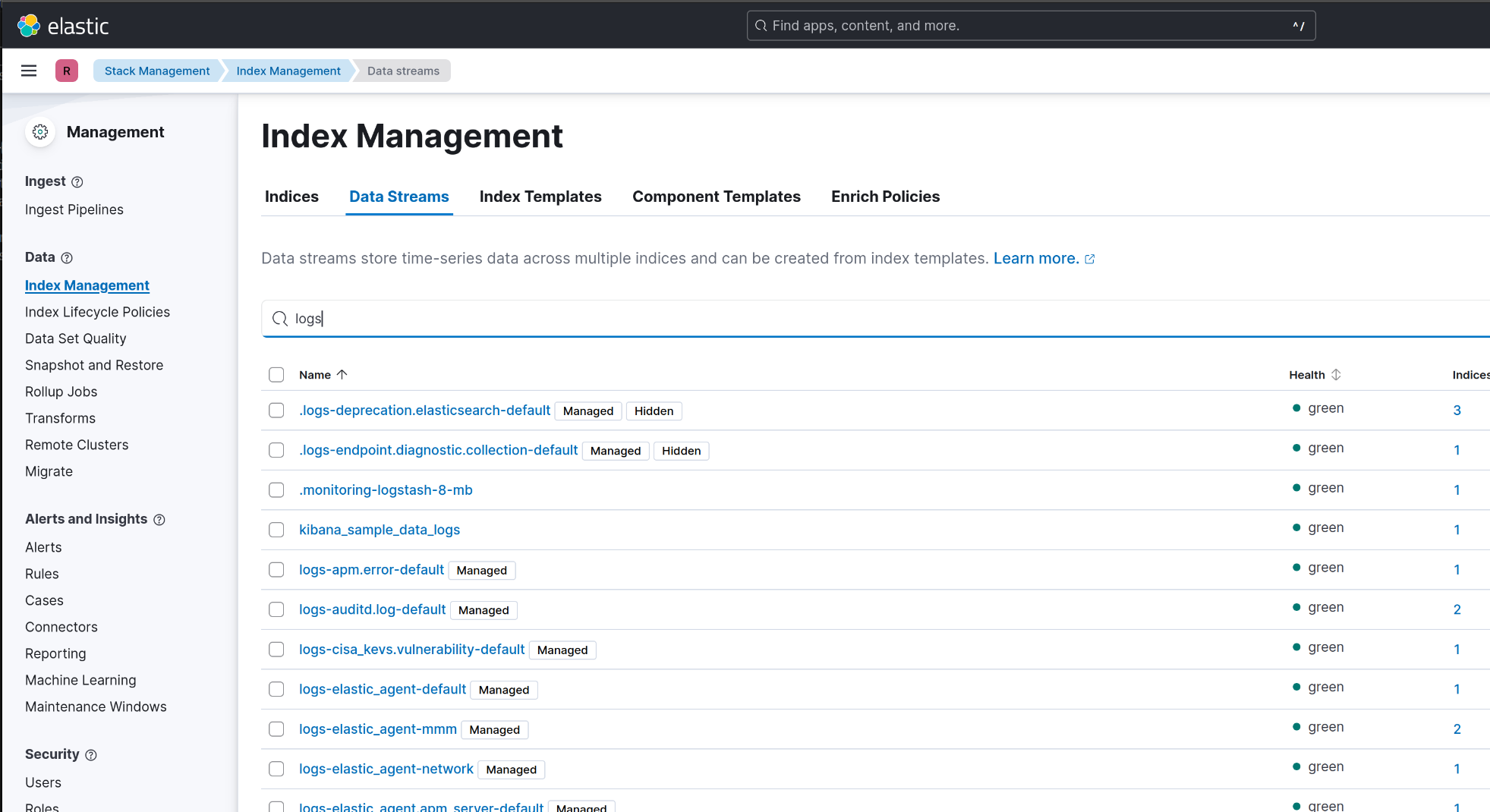Open Index Lifecycle Policies
The height and width of the screenshot is (812, 1490).
coord(97,312)
